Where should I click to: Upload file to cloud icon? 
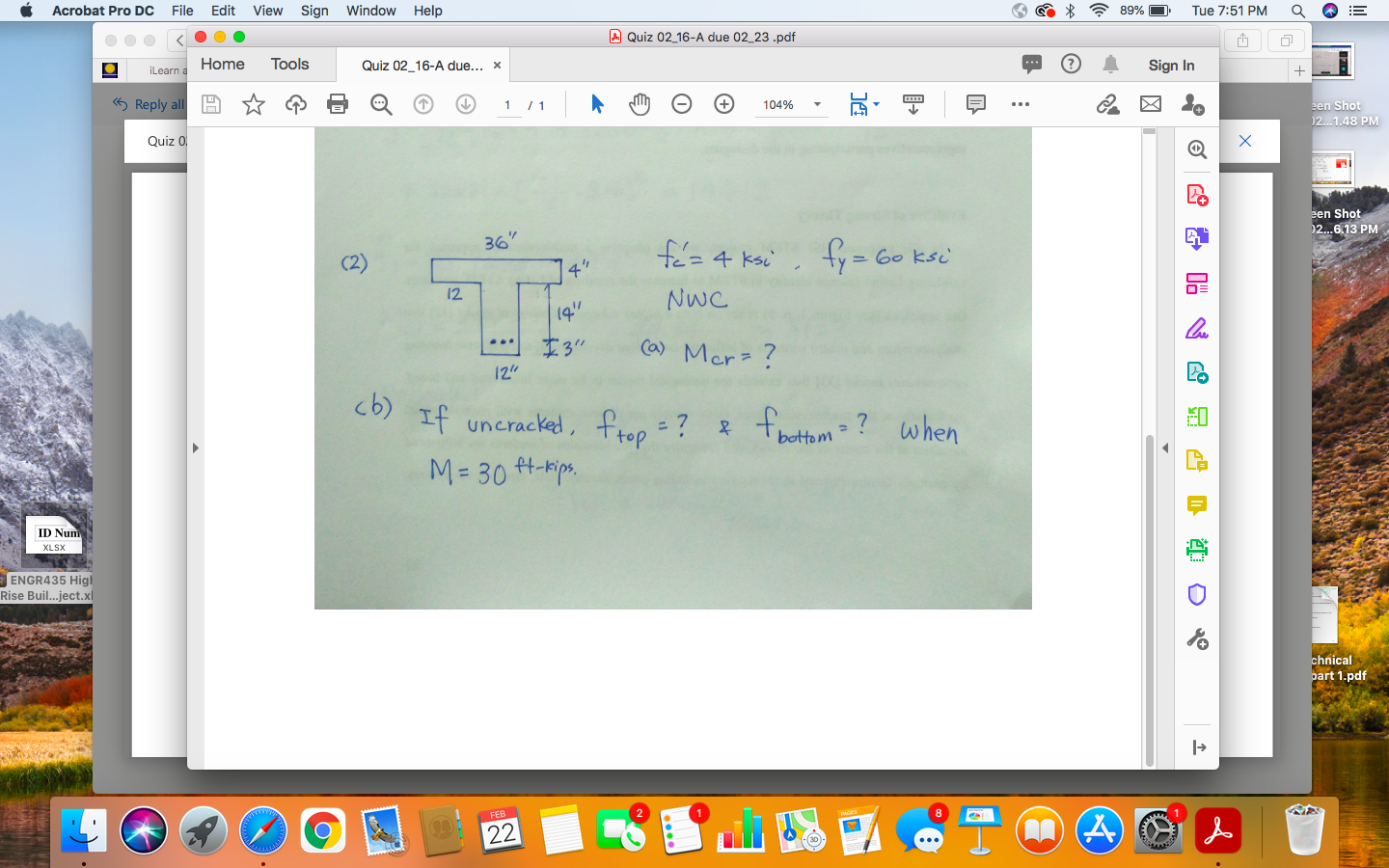click(296, 104)
